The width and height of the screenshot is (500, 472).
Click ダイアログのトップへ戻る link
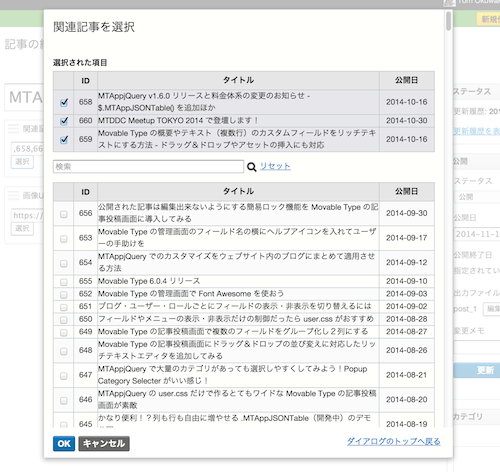394,441
